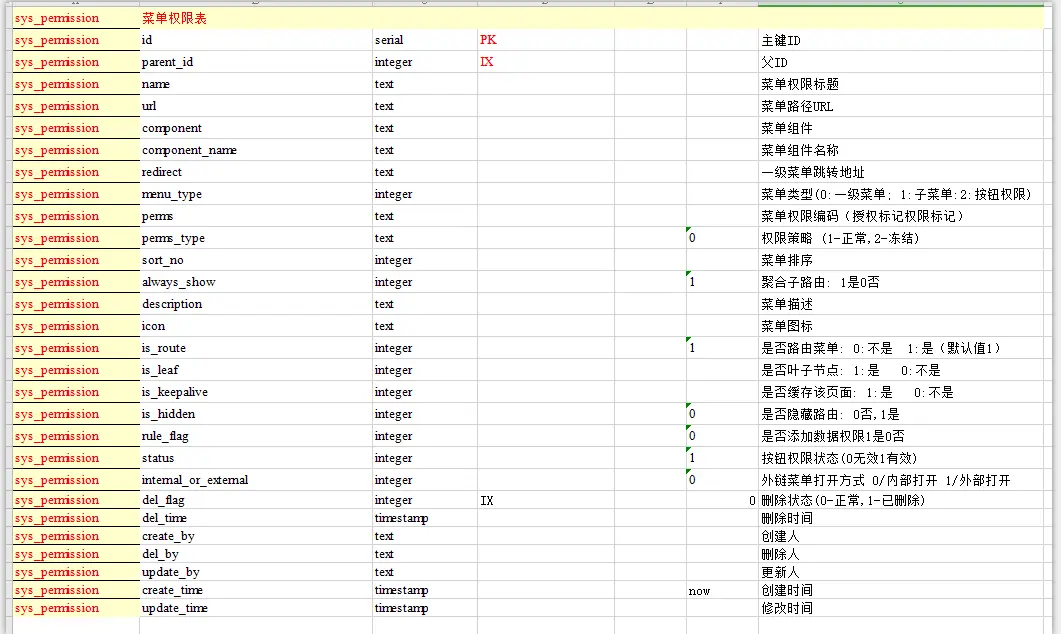Click the 菜单权限标题 cell

point(901,84)
